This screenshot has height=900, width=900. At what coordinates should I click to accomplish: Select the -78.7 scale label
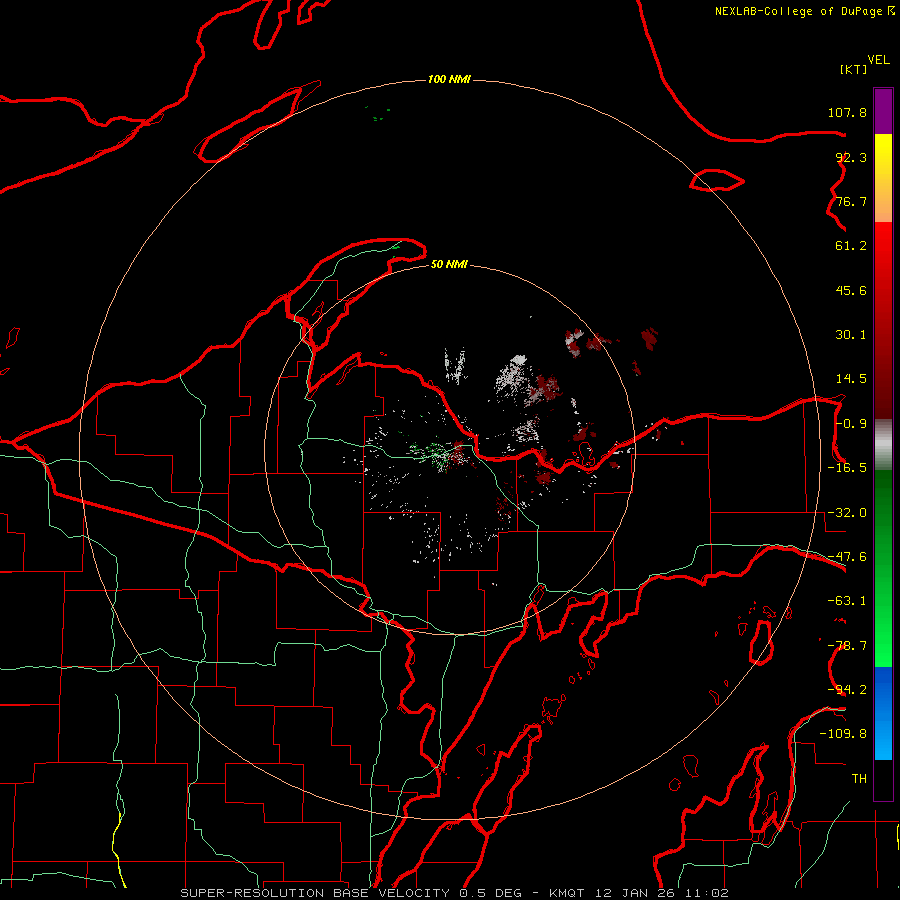click(847, 646)
